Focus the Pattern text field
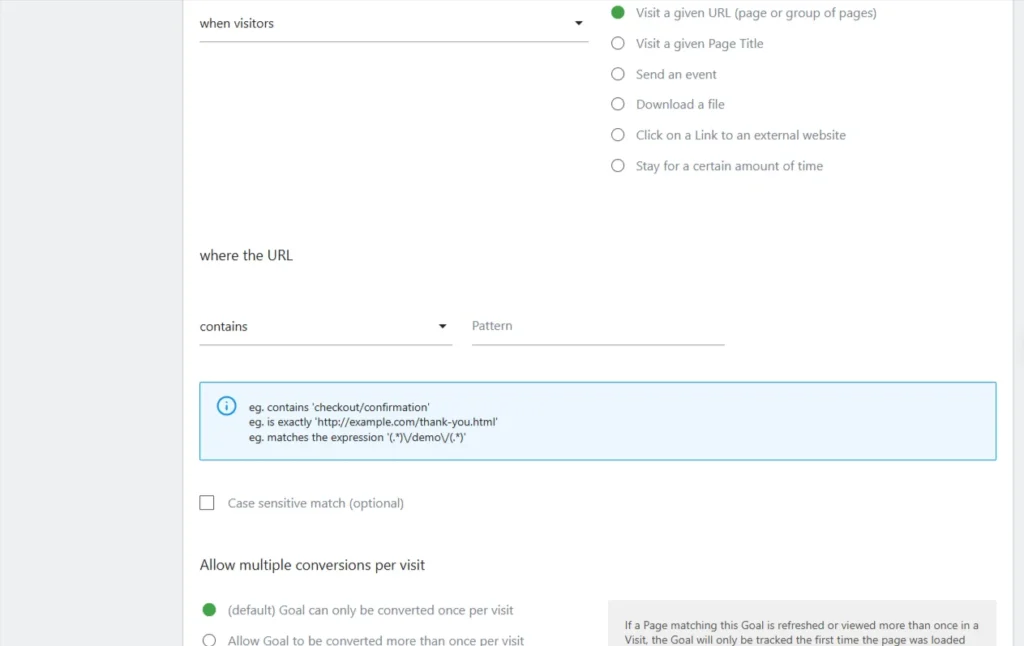Viewport: 1024px width, 646px height. [x=597, y=327]
